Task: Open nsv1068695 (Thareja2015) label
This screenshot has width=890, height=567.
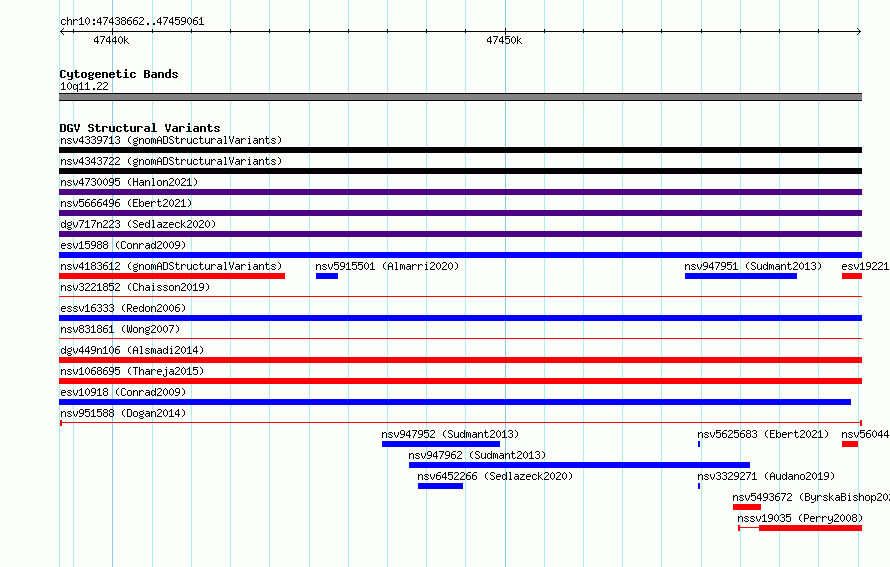Action: (x=132, y=371)
